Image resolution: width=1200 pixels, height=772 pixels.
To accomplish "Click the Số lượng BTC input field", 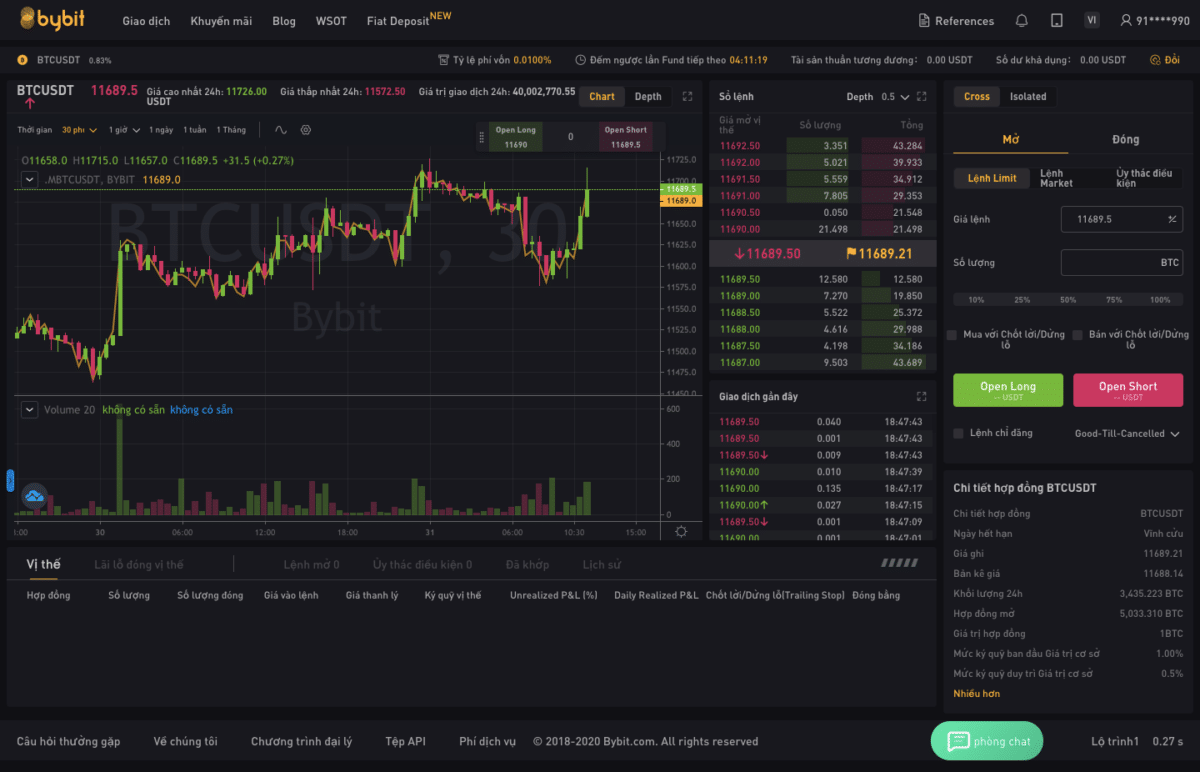I will [x=1122, y=262].
